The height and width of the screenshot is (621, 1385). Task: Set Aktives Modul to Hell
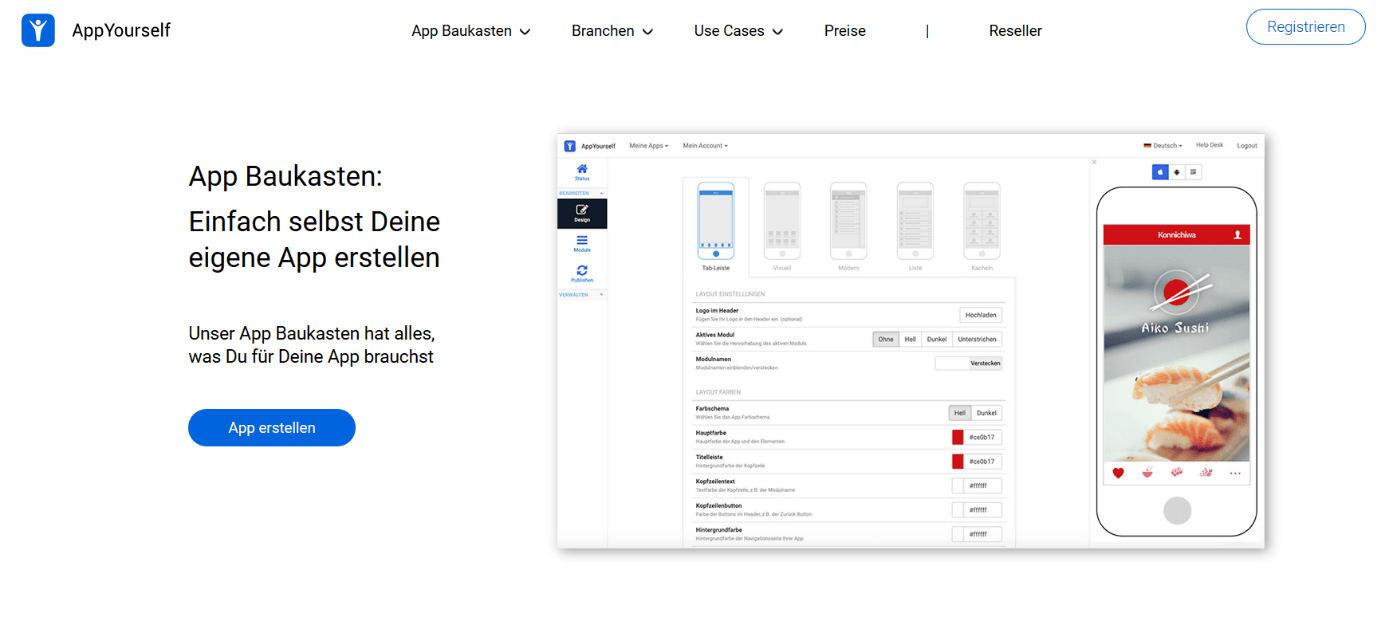pyautogui.click(x=910, y=339)
